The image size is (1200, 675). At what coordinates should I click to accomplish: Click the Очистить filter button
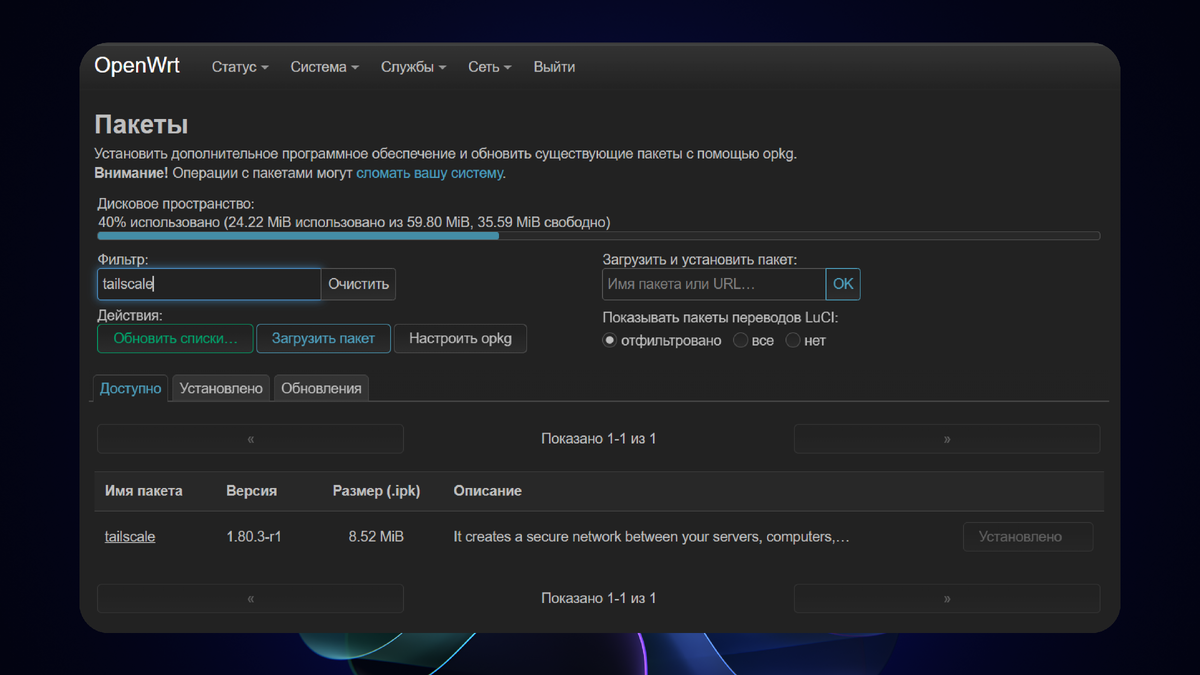point(359,284)
